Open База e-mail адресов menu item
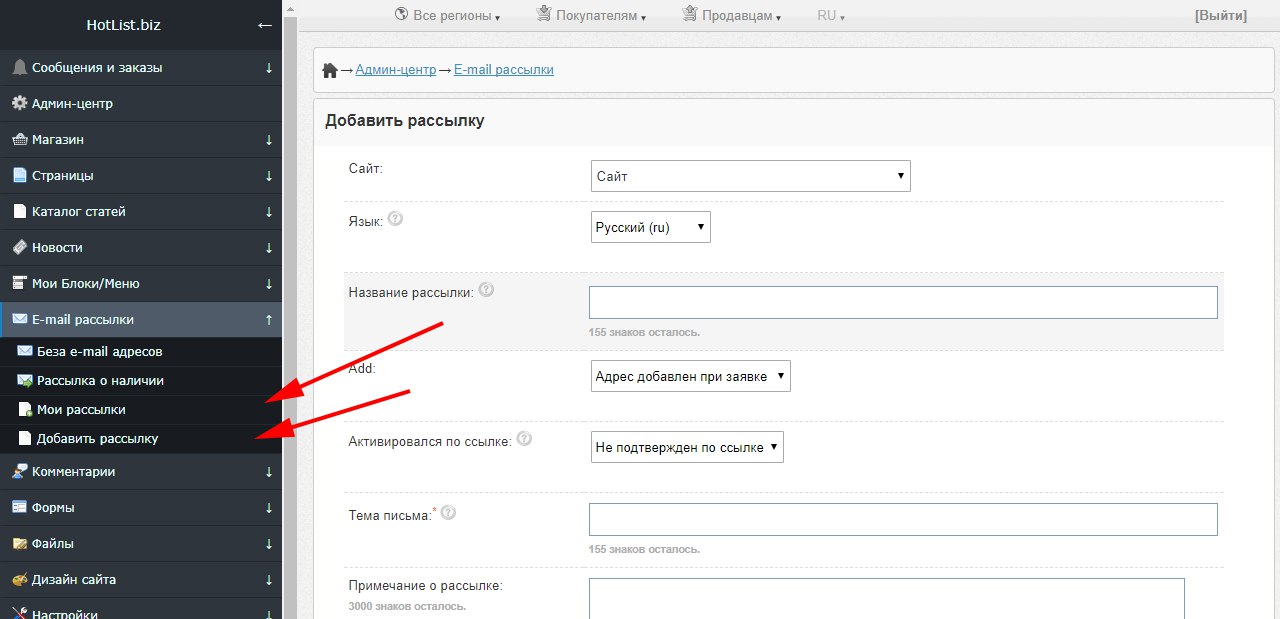Image resolution: width=1280 pixels, height=619 pixels. [x=99, y=352]
